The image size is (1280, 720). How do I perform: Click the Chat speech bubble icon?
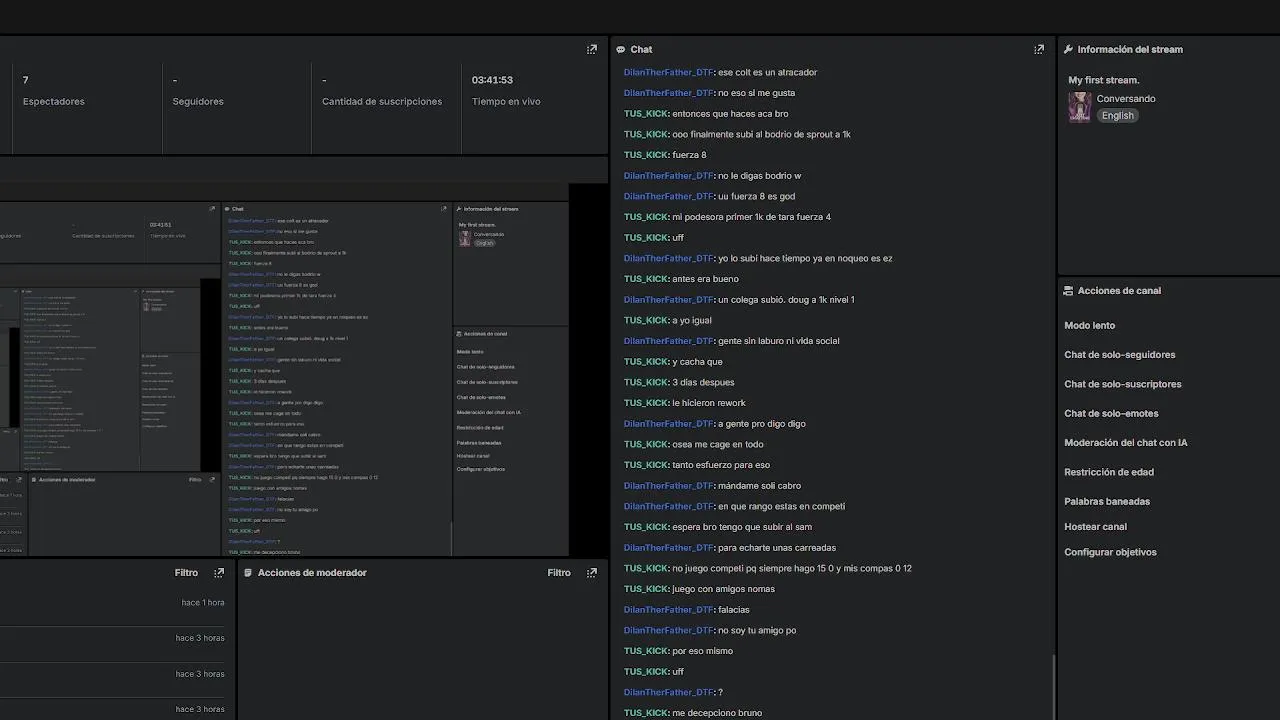[621, 49]
